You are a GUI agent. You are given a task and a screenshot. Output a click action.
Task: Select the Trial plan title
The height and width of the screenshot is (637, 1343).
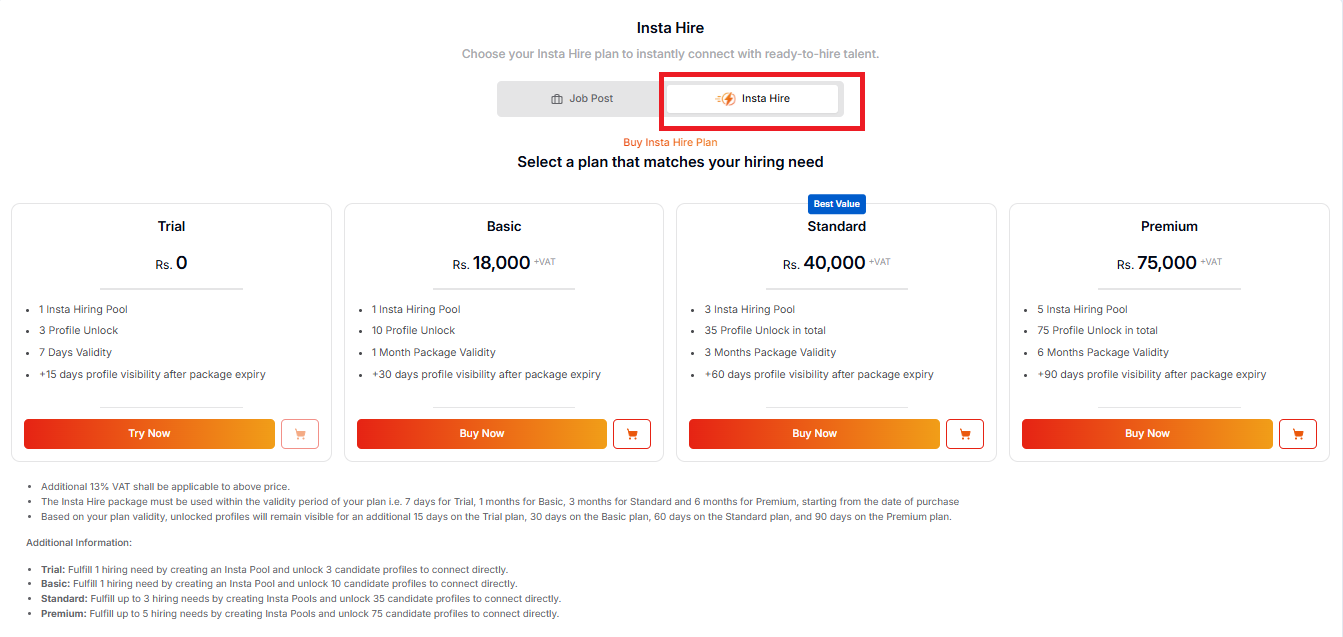pos(171,226)
